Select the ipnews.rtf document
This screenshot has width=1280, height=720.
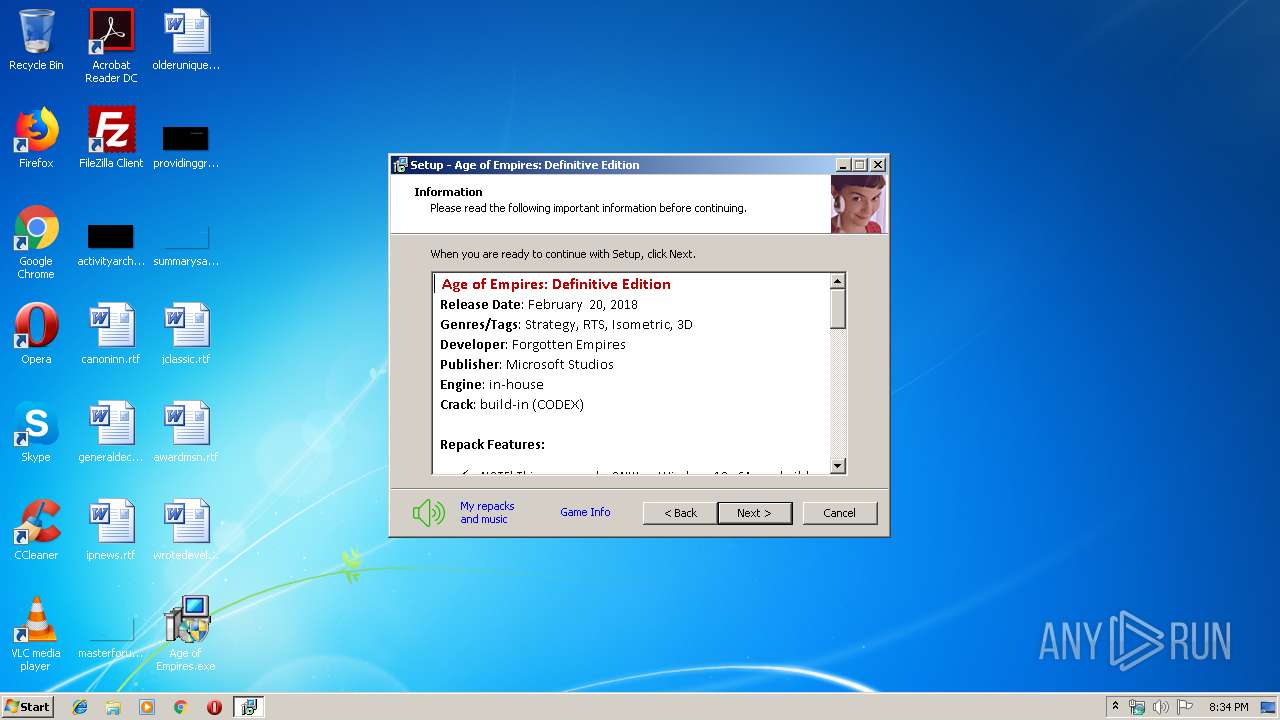pos(111,530)
